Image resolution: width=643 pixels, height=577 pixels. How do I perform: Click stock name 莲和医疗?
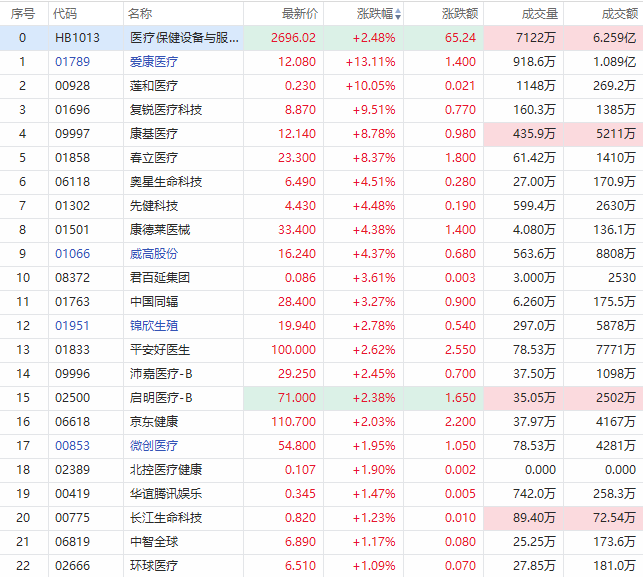pos(154,86)
